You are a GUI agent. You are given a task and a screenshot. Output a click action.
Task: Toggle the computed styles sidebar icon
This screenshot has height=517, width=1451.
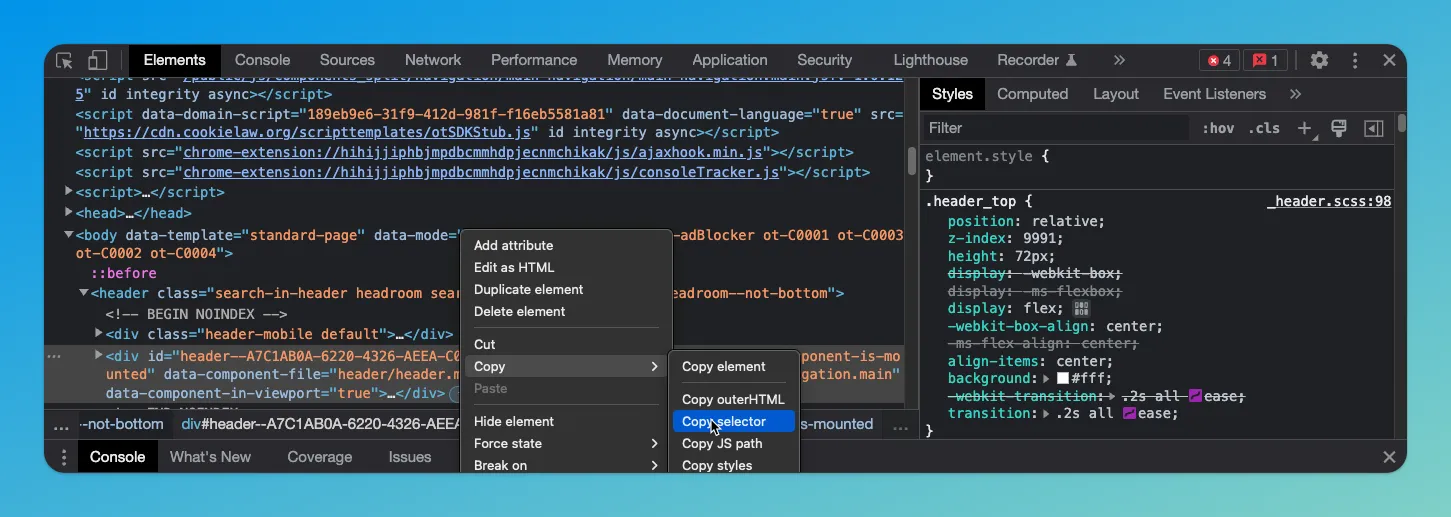coord(1374,128)
